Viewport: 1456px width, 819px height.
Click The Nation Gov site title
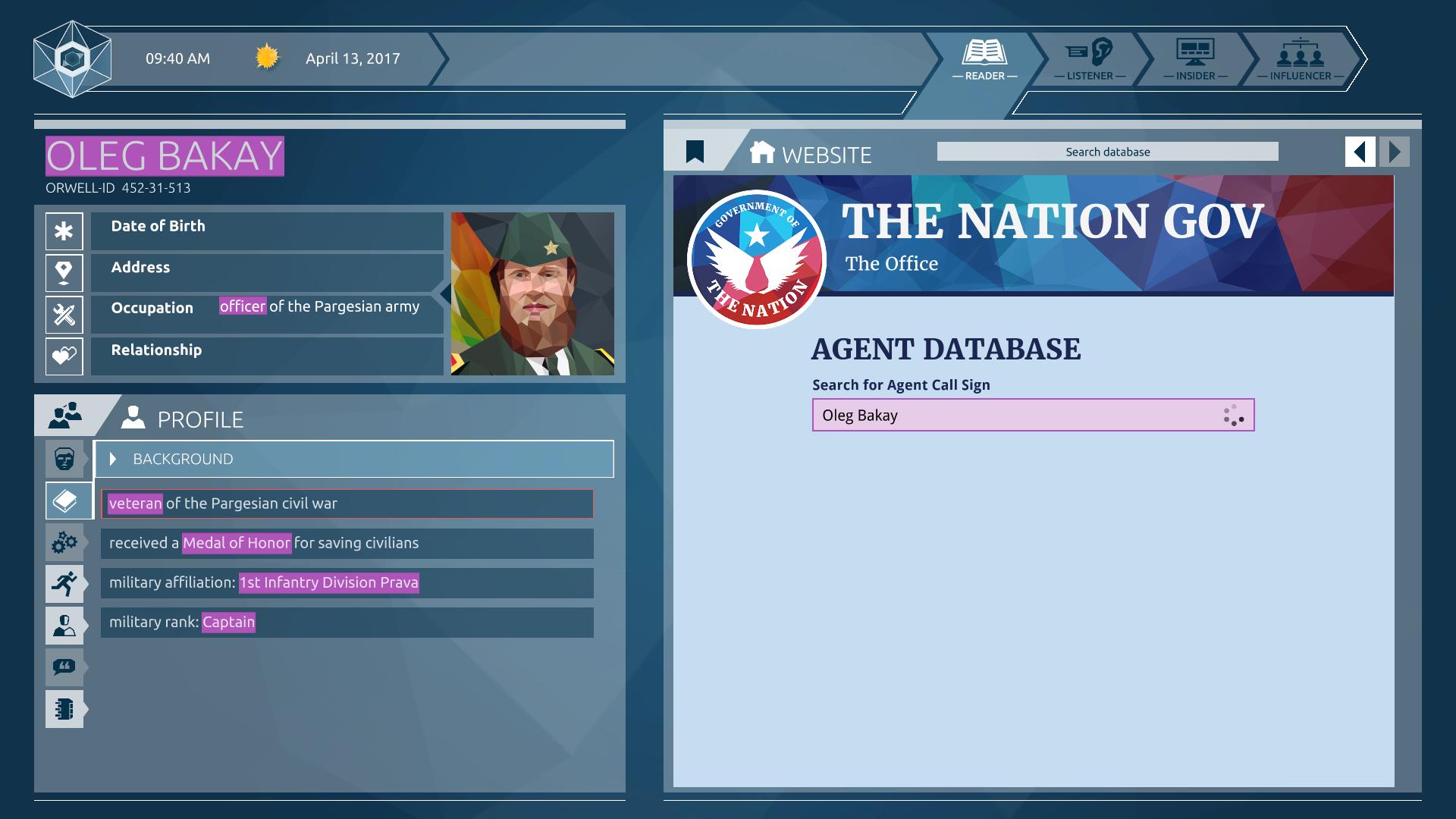tap(1053, 221)
